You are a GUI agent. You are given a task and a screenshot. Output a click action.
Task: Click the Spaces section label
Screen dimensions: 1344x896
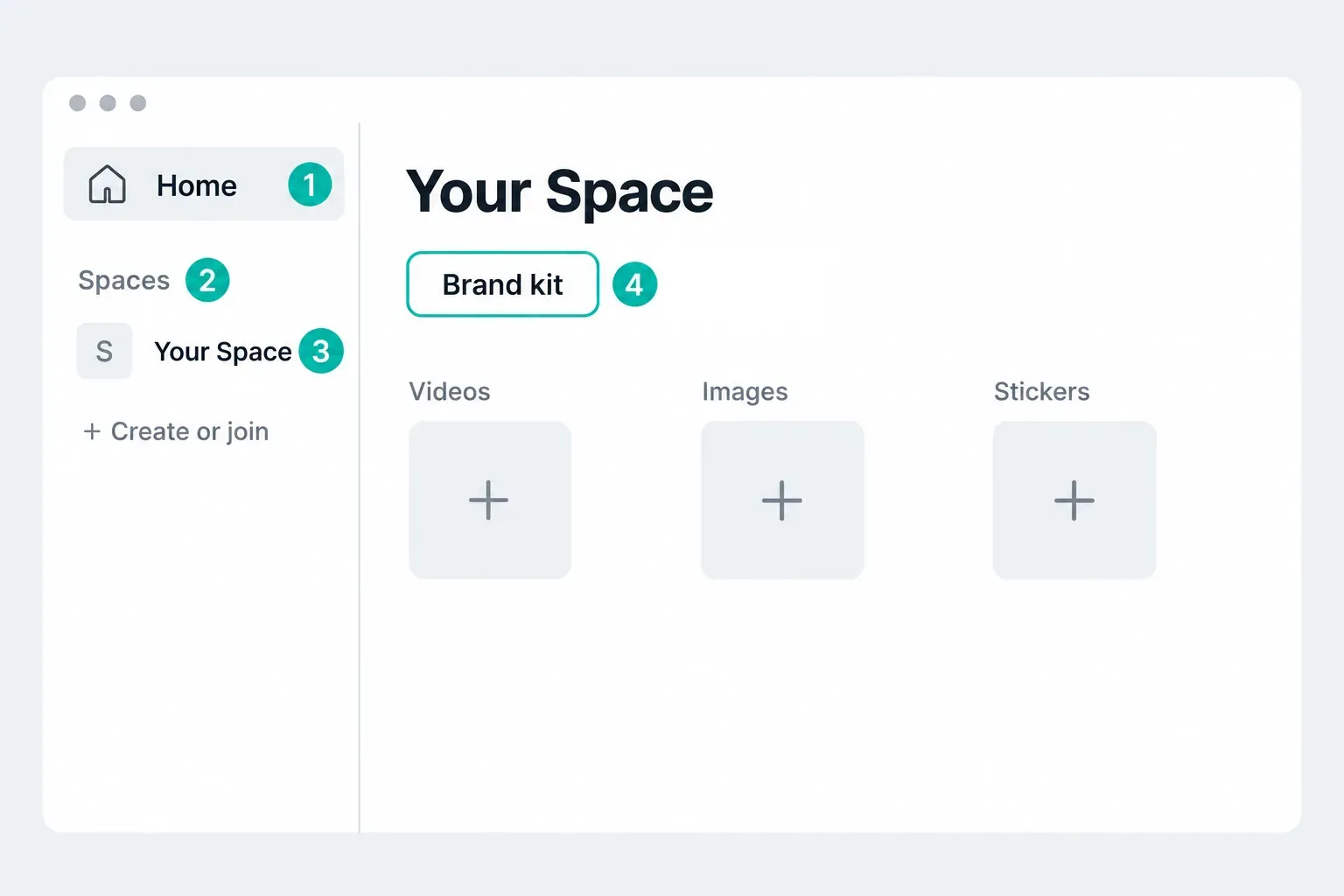[x=123, y=280]
